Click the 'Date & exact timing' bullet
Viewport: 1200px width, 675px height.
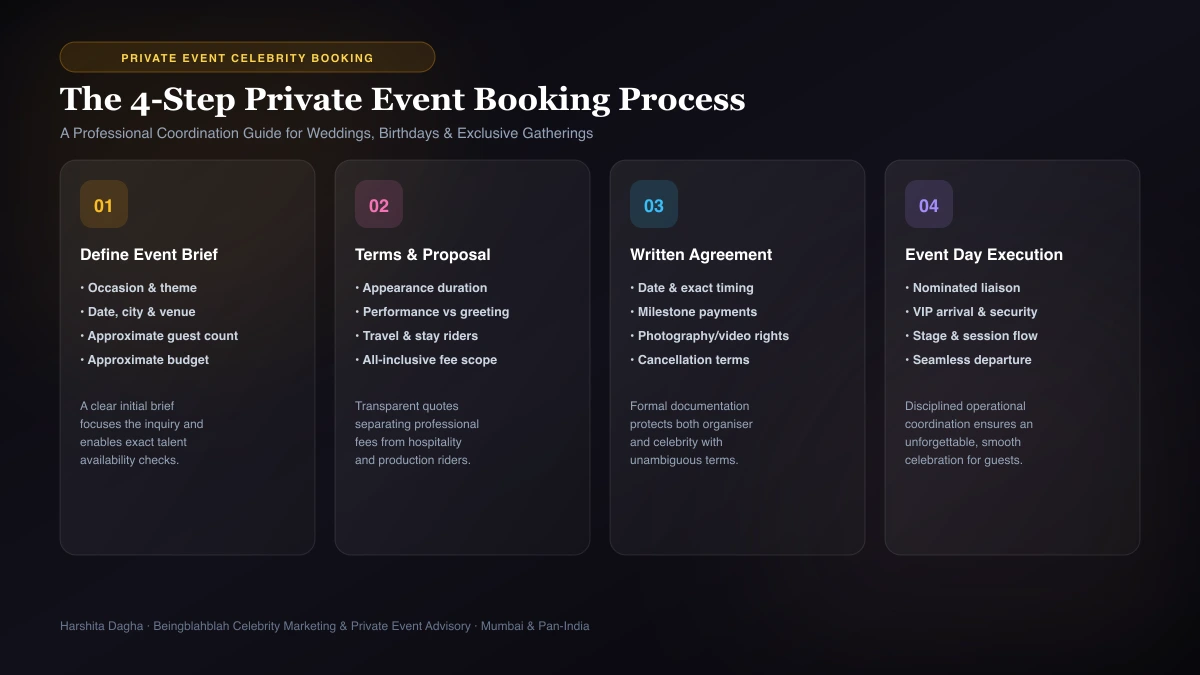click(692, 288)
